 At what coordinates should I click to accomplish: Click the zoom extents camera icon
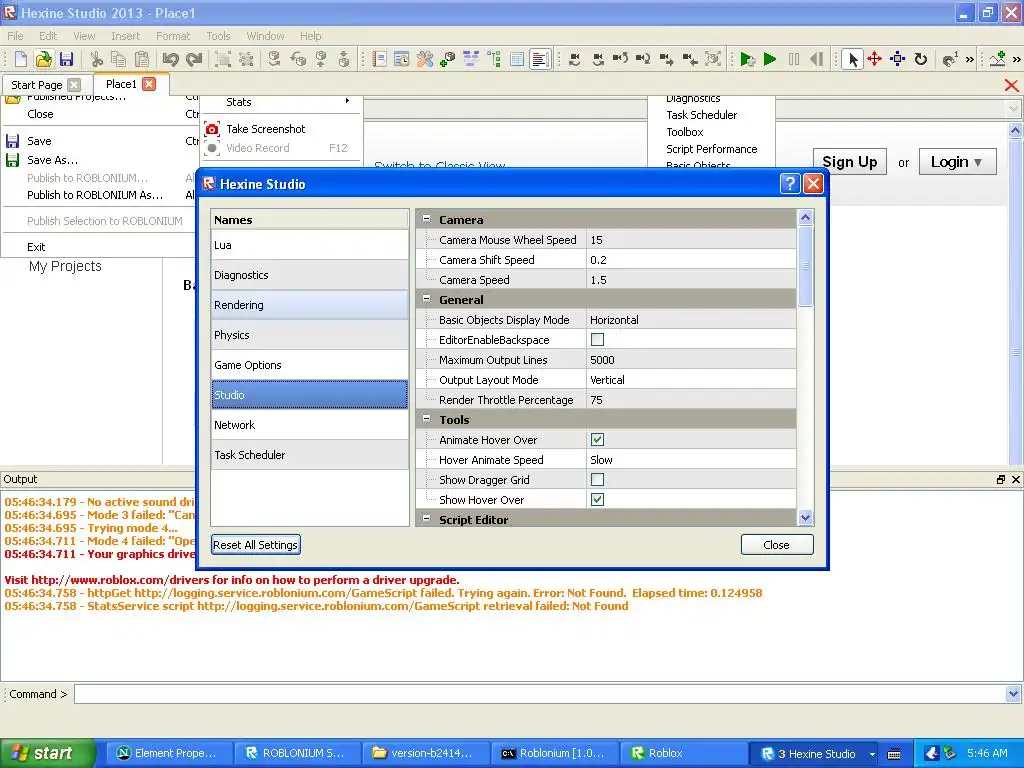point(713,59)
